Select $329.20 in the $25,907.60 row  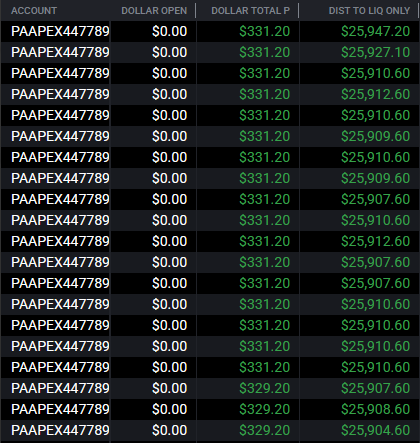click(265, 388)
